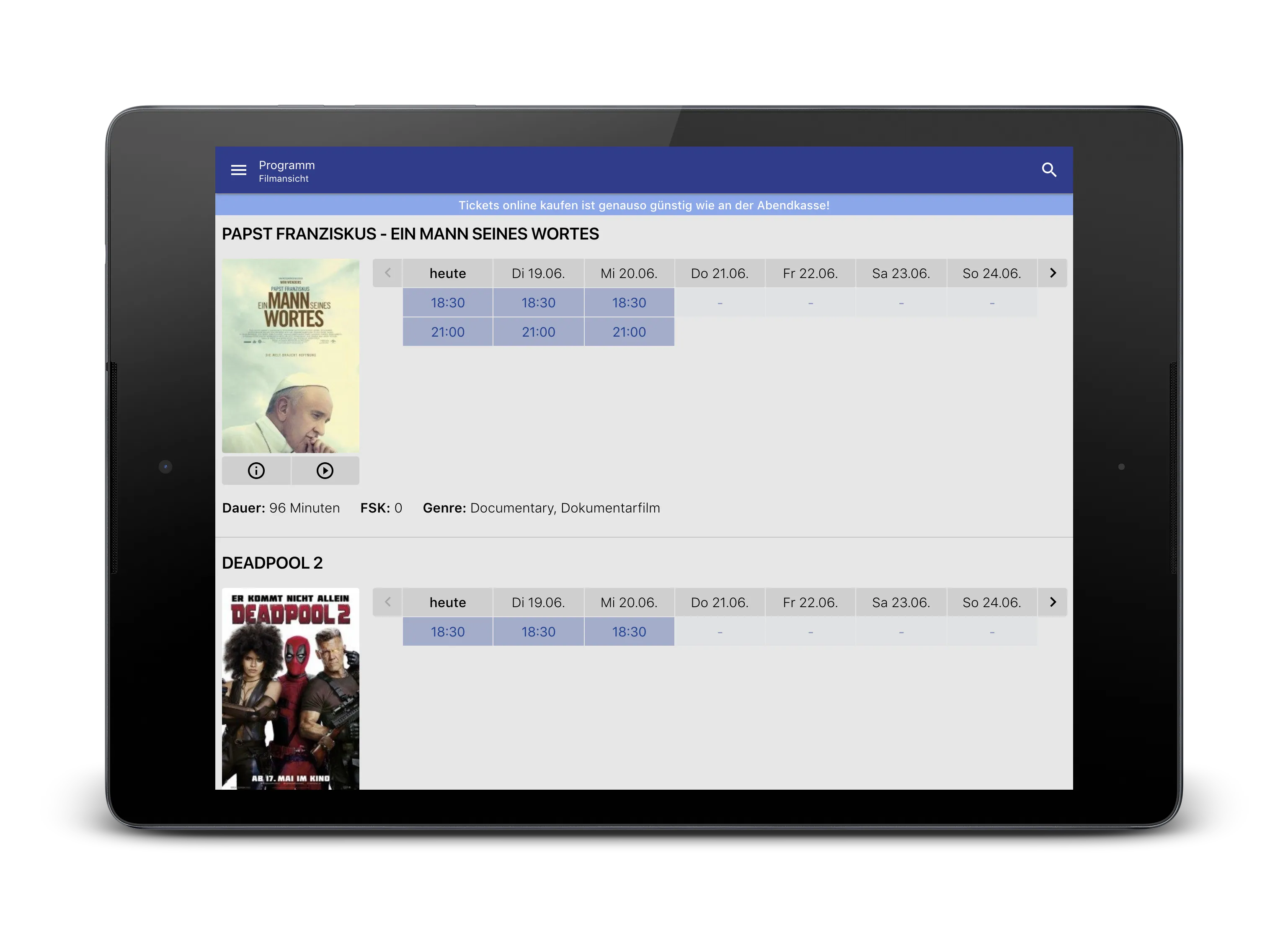Select Do 21.06. column for Papst Franziskus
Viewport: 1288px width, 935px height.
pos(720,273)
